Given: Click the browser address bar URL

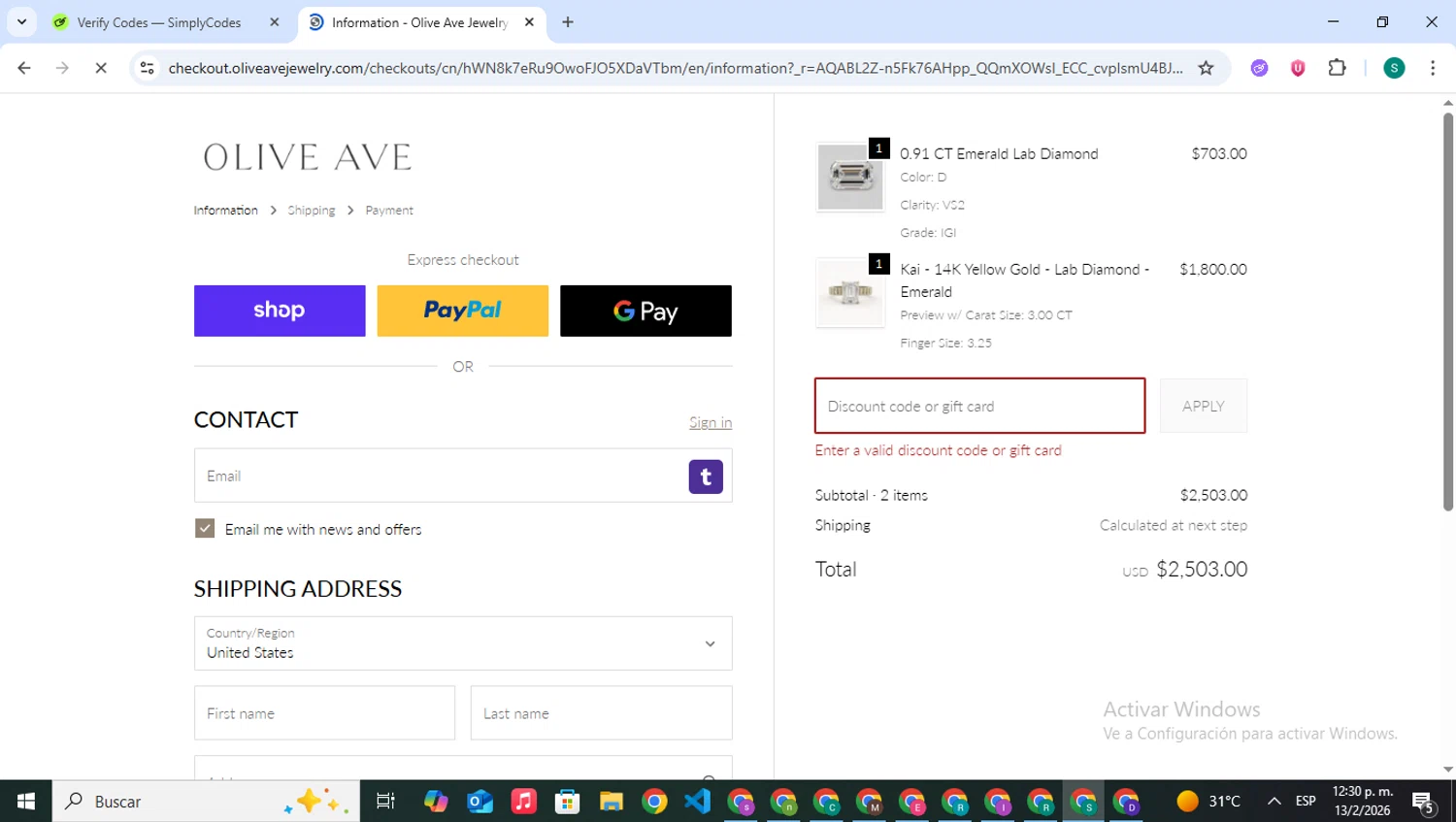Looking at the screenshot, I should (x=676, y=68).
